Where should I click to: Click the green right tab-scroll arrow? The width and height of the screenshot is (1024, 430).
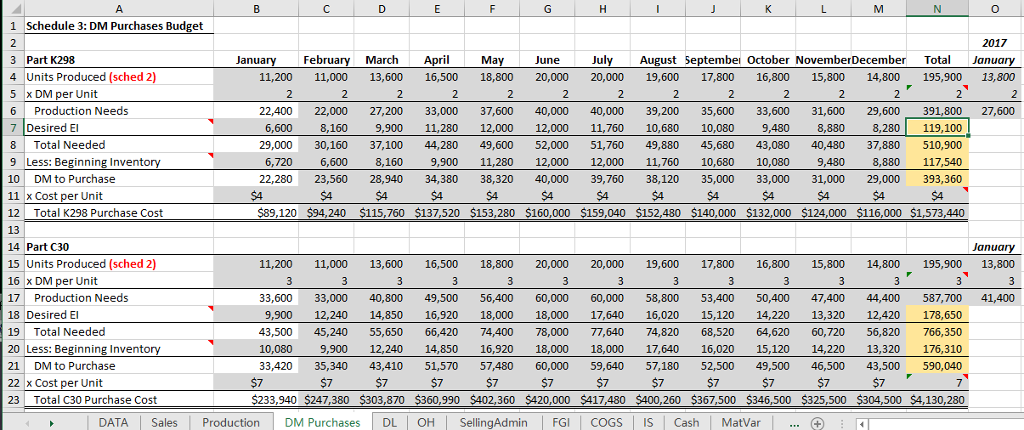pyautogui.click(x=52, y=423)
